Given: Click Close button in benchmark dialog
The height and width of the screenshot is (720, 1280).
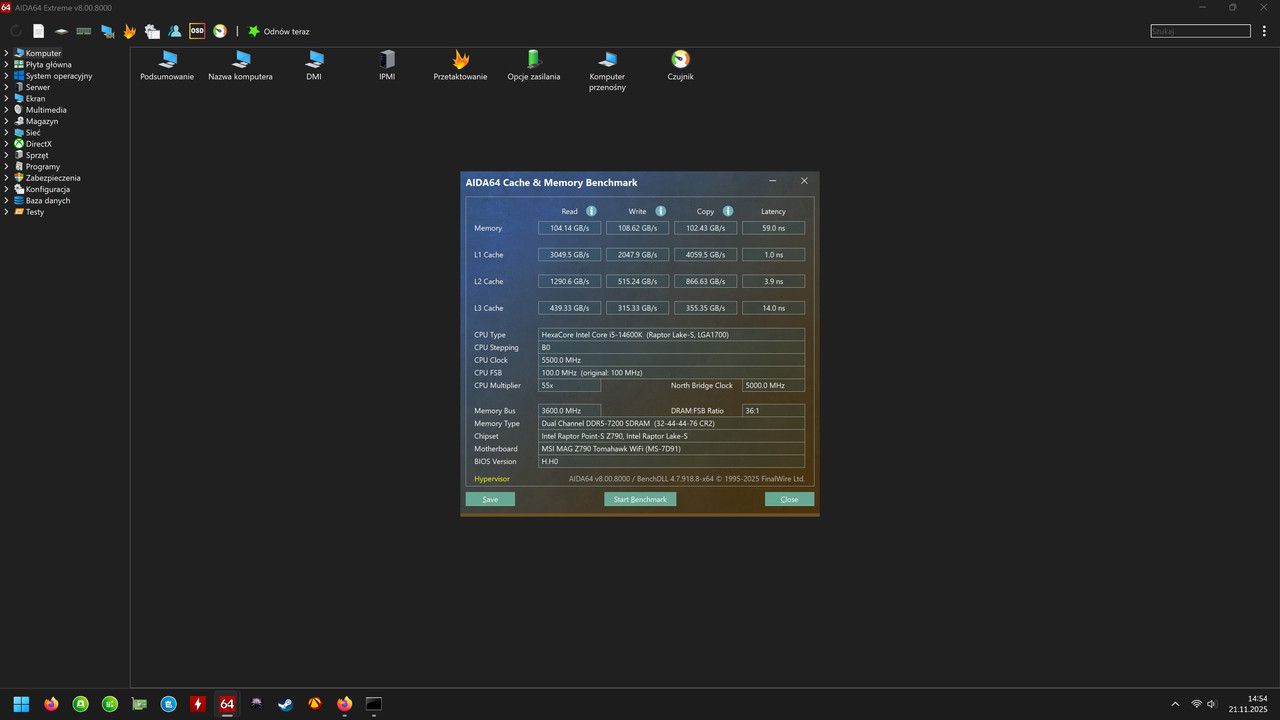Looking at the screenshot, I should pyautogui.click(x=789, y=499).
